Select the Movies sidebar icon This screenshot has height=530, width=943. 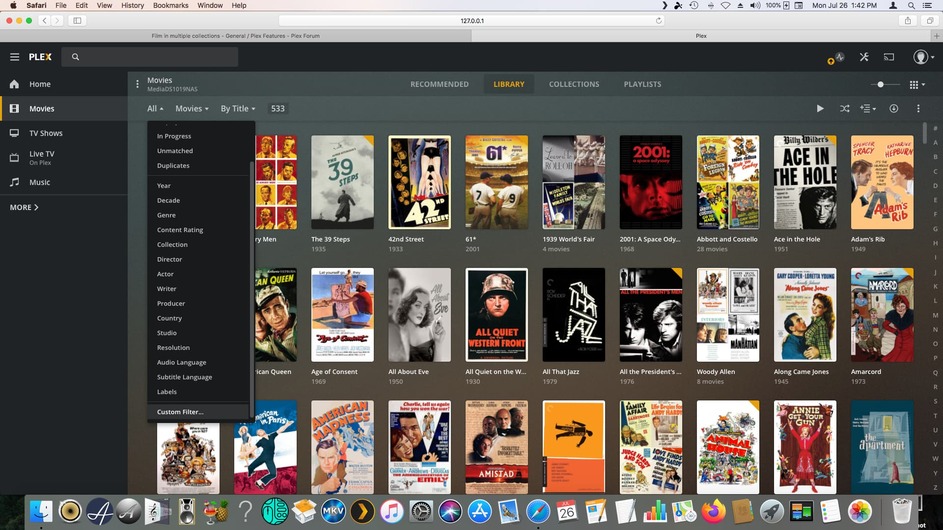coord(14,108)
